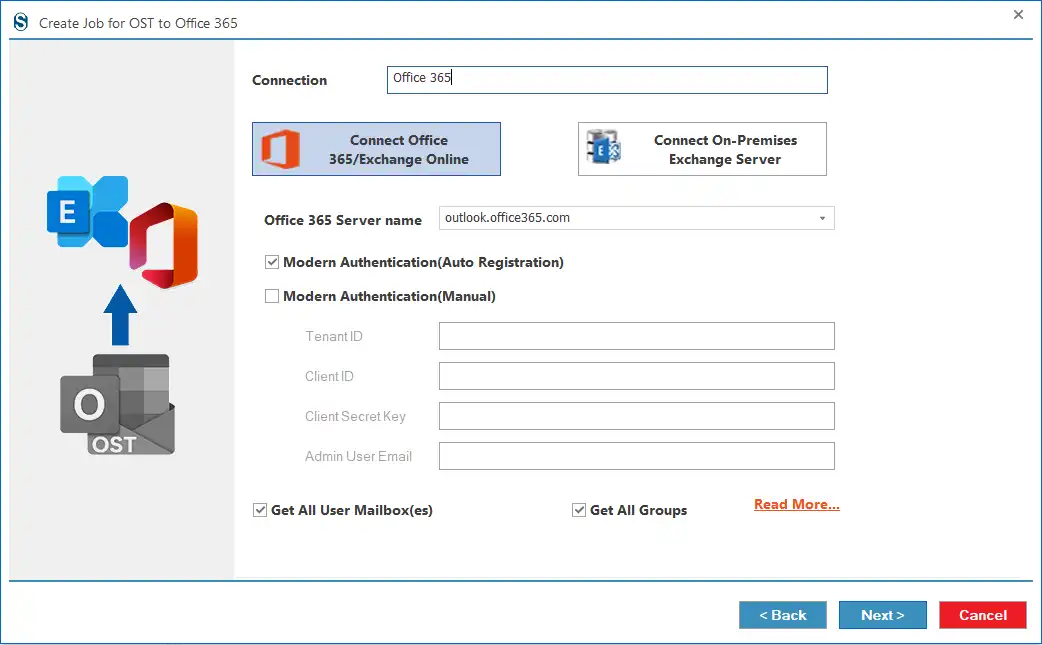Screen dimensions: 1042x645
Task: Click the Client Secret Key label
Action: tap(356, 416)
